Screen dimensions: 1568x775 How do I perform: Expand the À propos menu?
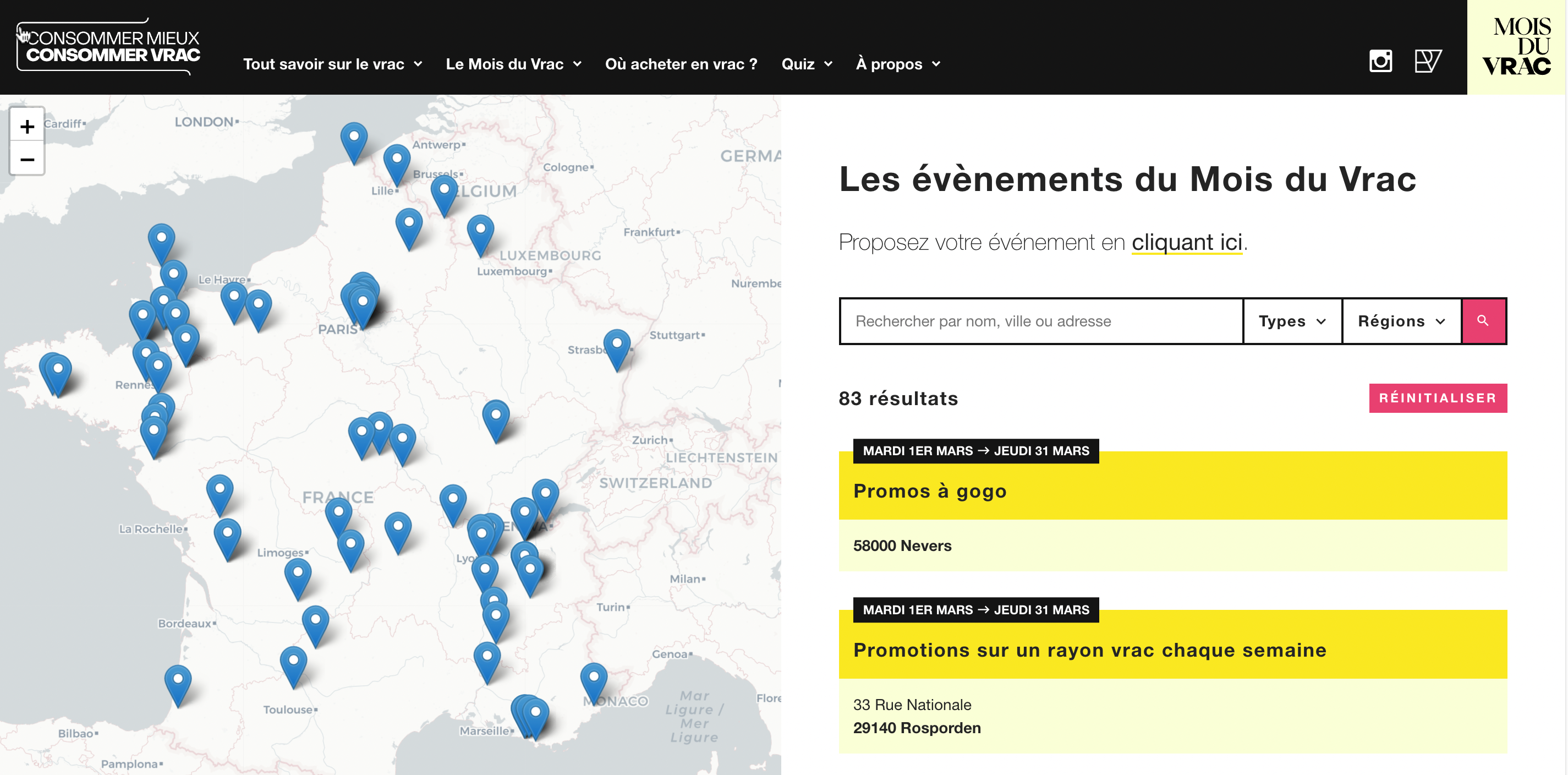898,64
